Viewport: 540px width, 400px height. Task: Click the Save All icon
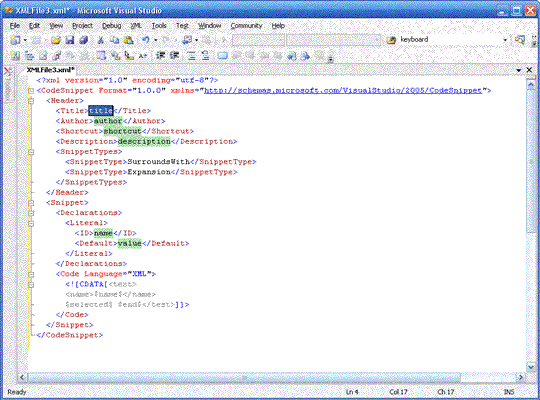[84, 40]
